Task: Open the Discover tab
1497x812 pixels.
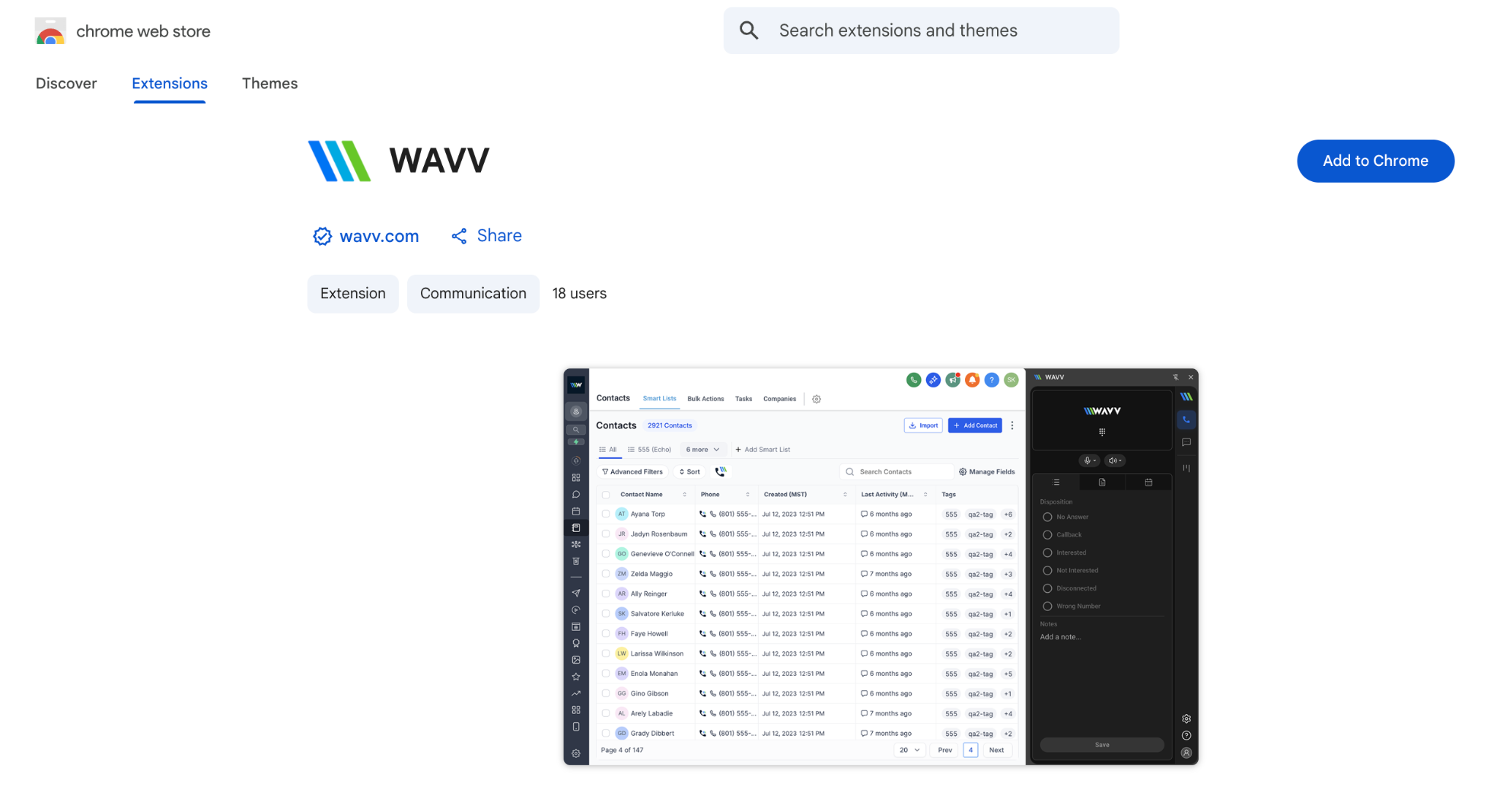Action: point(66,83)
